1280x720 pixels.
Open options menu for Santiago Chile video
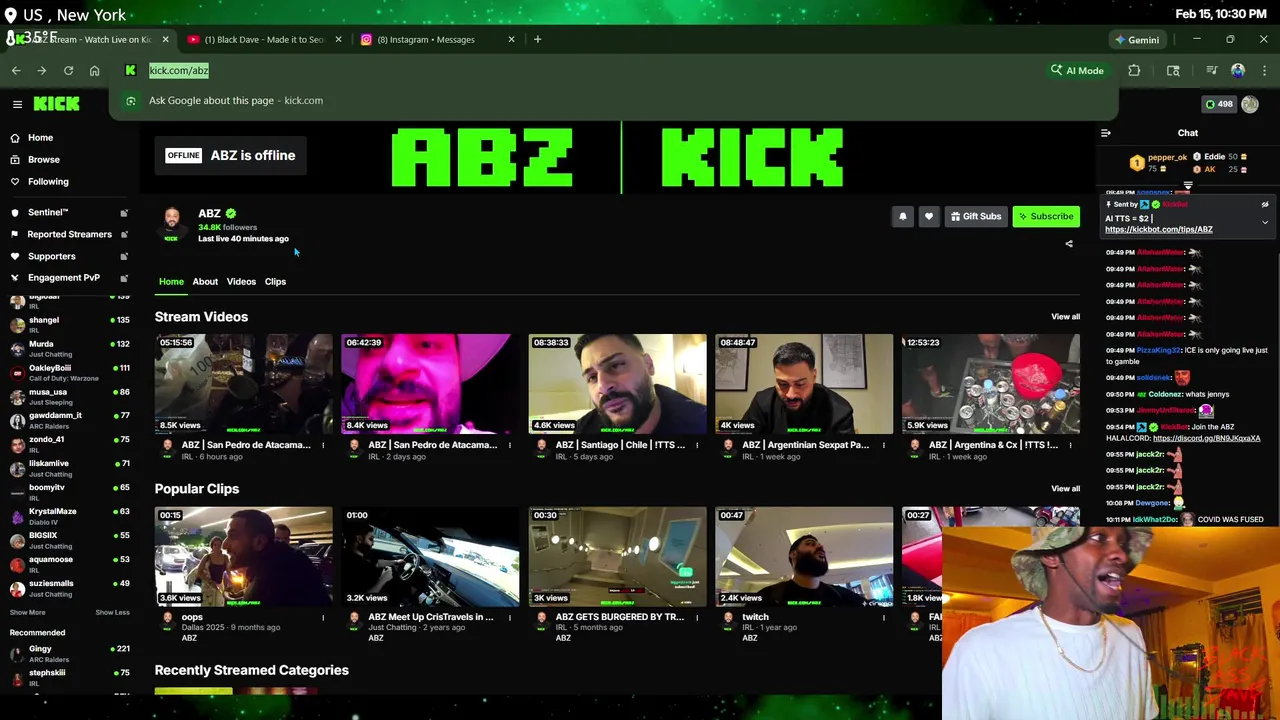click(x=696, y=446)
